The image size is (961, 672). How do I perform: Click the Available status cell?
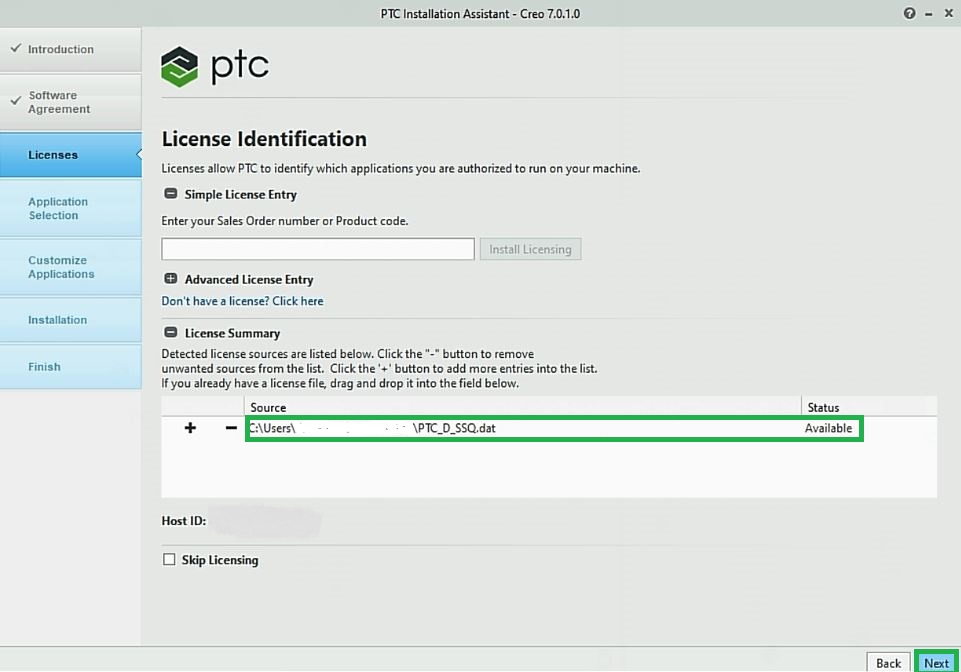(x=828, y=428)
